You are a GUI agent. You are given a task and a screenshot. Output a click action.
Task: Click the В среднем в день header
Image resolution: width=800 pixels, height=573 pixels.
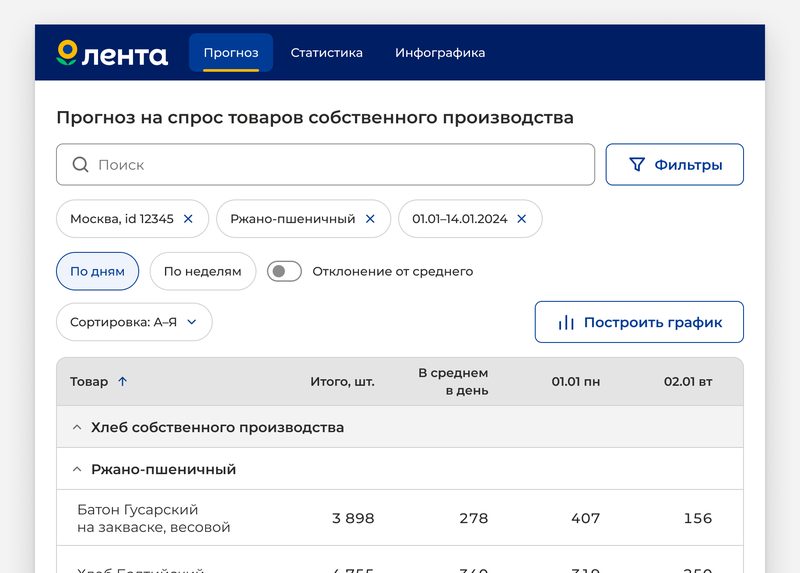(x=453, y=382)
